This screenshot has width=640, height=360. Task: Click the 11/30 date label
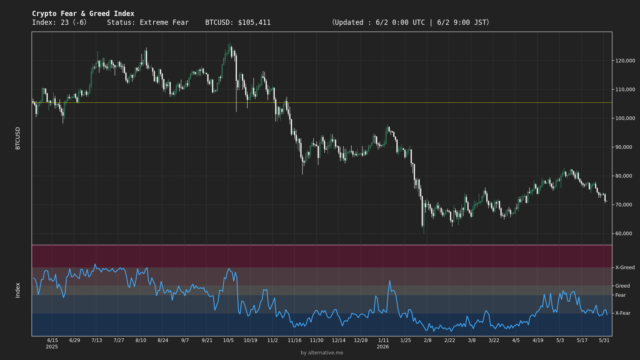(317, 340)
